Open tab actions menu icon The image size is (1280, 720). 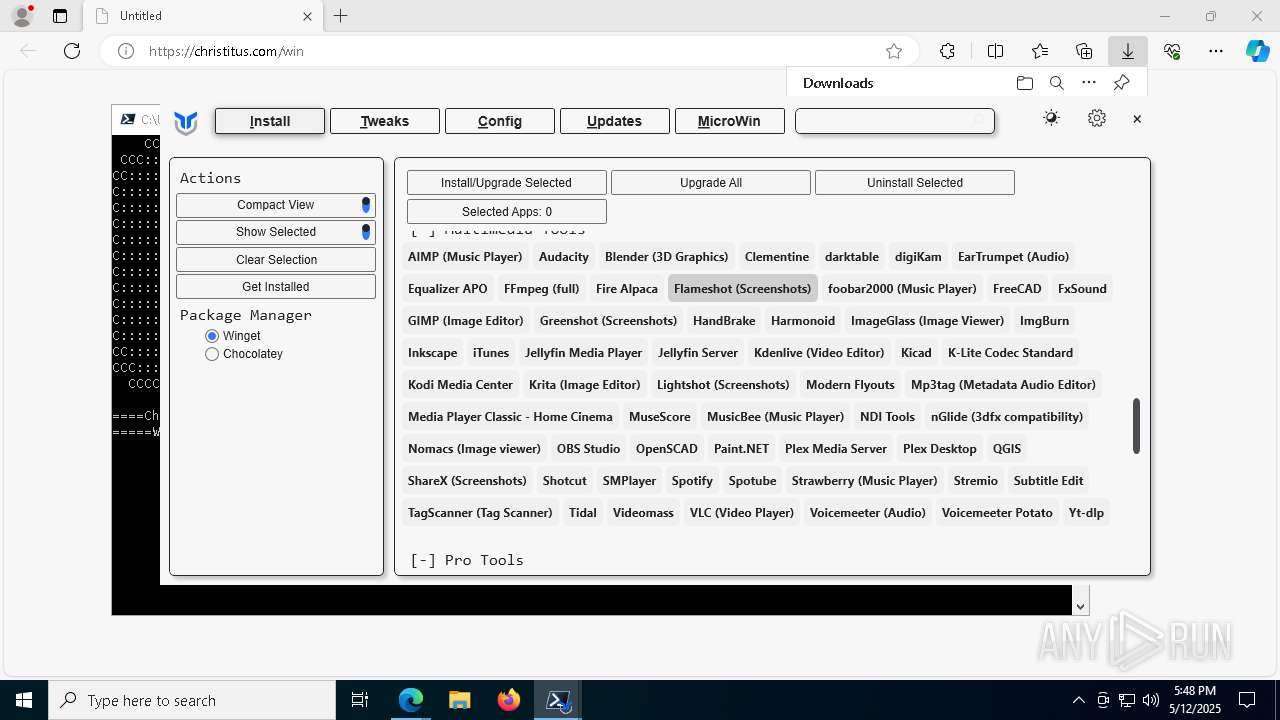coord(60,16)
